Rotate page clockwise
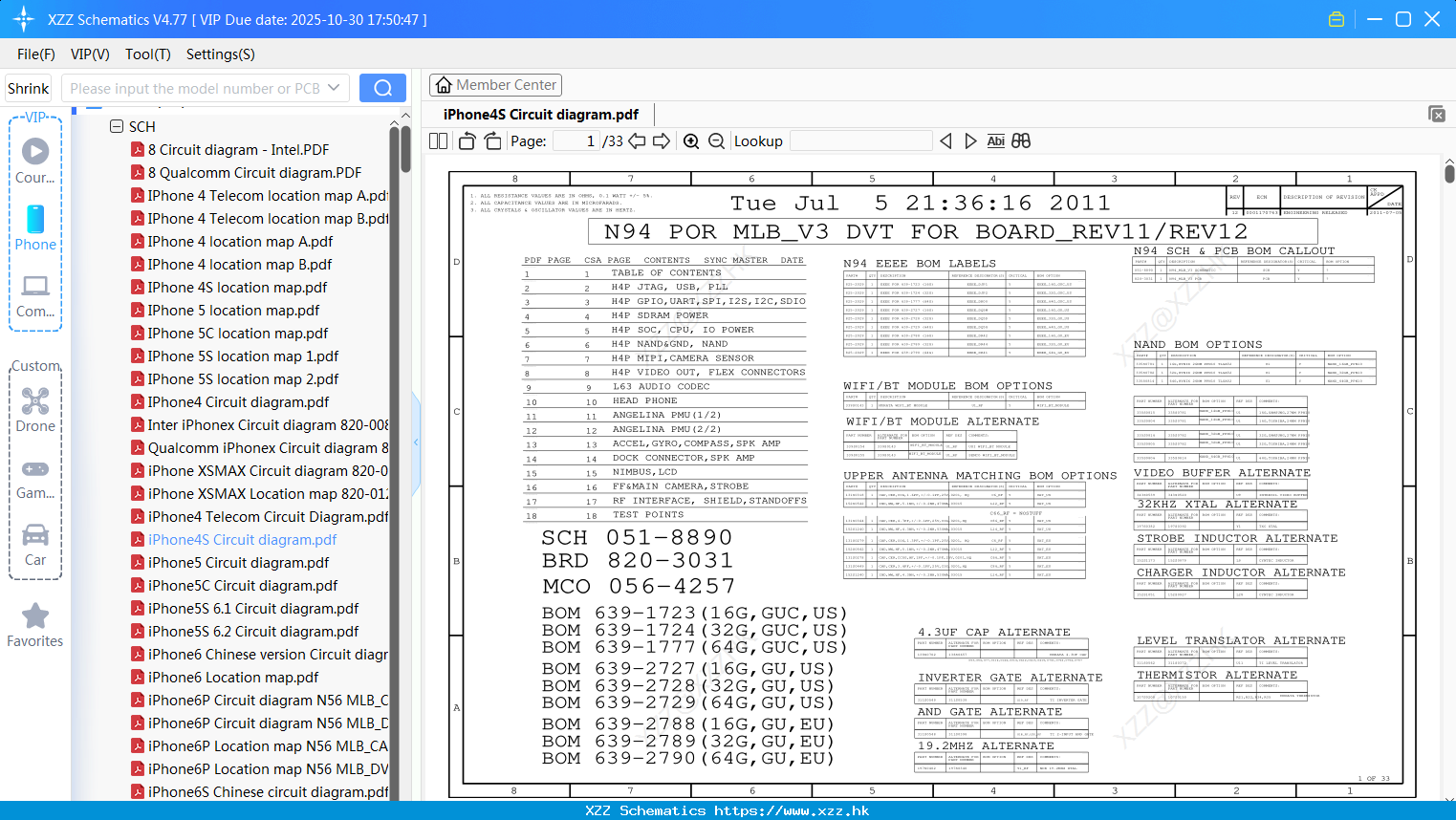This screenshot has width=1456, height=820. (x=492, y=141)
